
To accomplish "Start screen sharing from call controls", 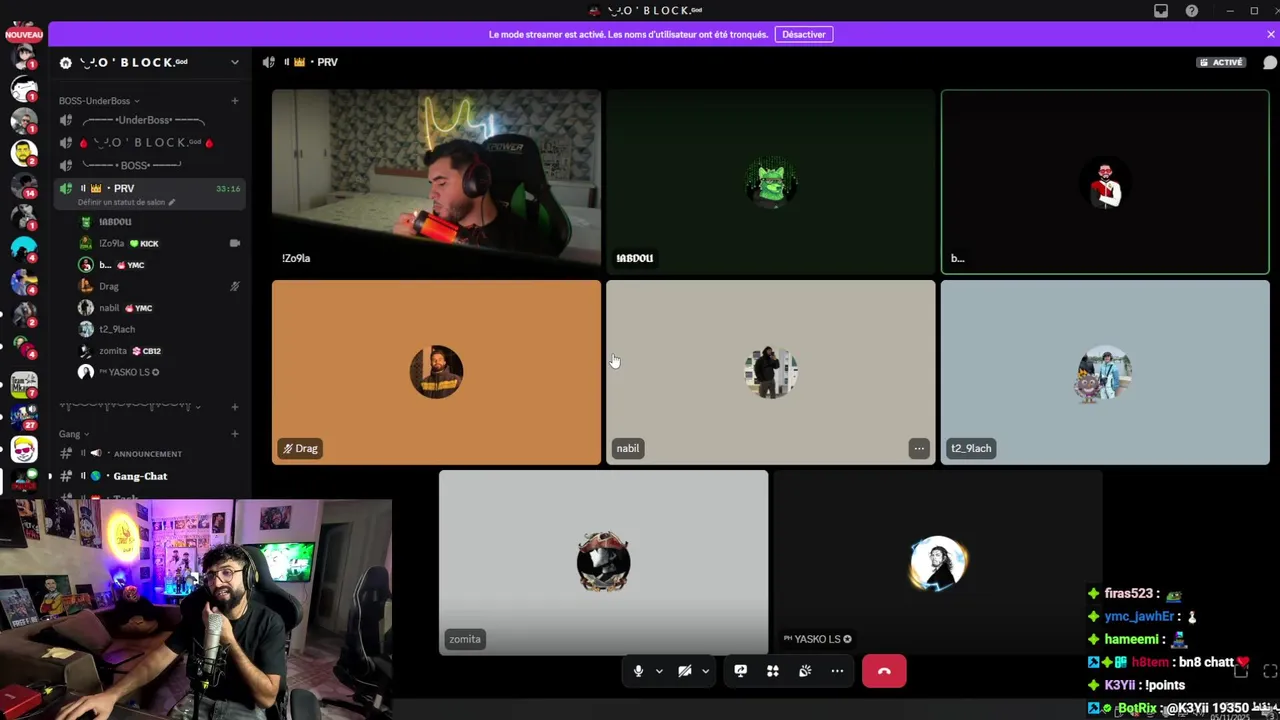I will coord(740,671).
